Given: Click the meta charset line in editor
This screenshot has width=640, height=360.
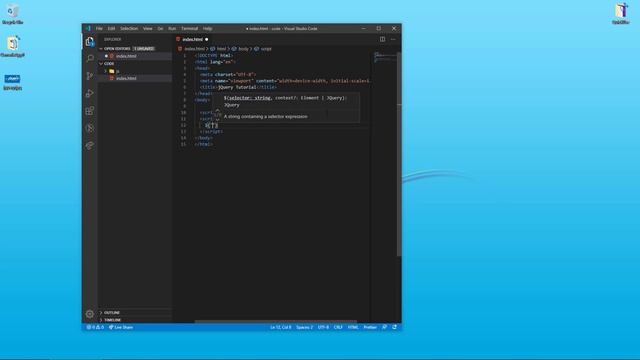Looking at the screenshot, I should point(227,75).
